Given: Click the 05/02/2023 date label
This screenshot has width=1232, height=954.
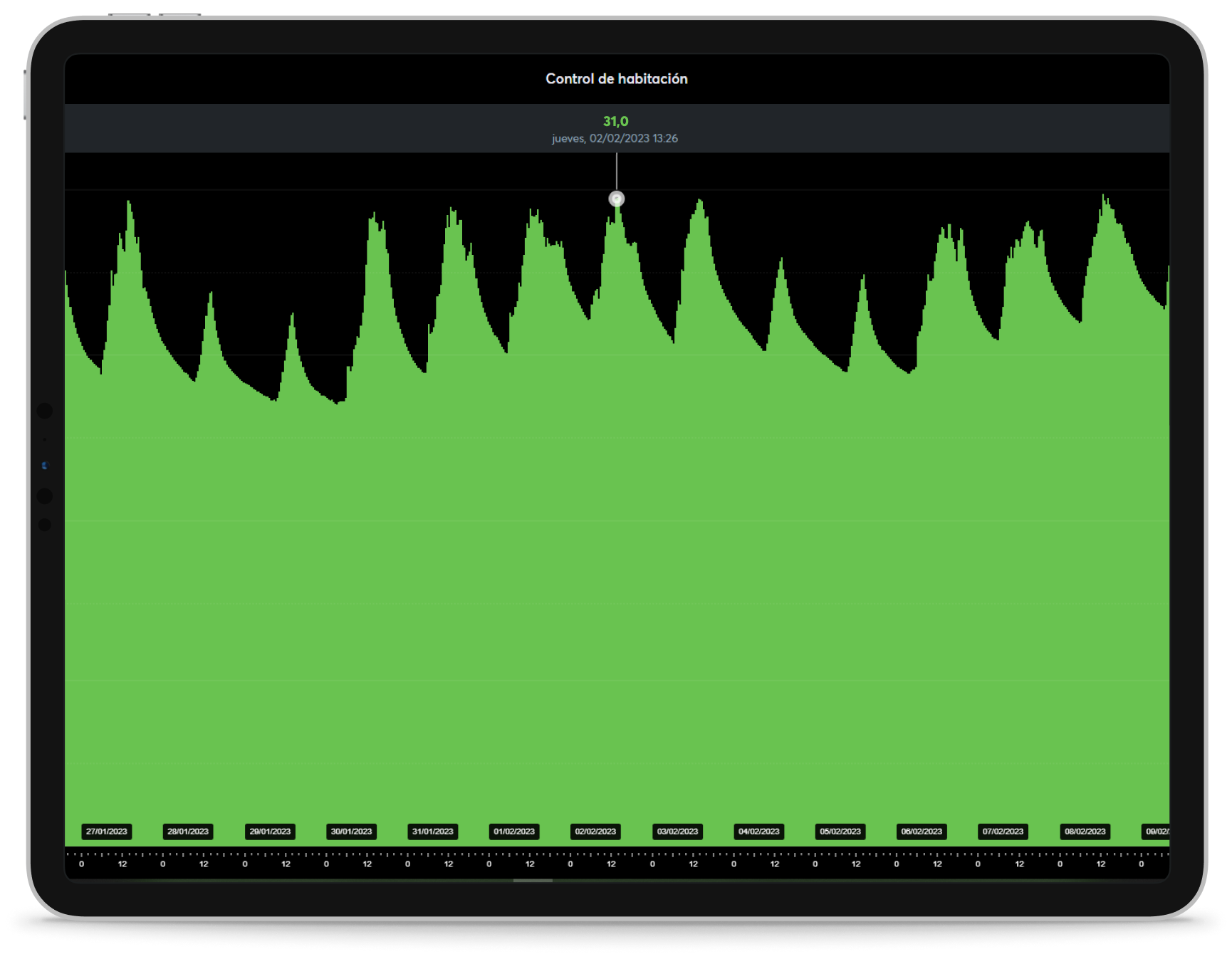Looking at the screenshot, I should point(840,832).
